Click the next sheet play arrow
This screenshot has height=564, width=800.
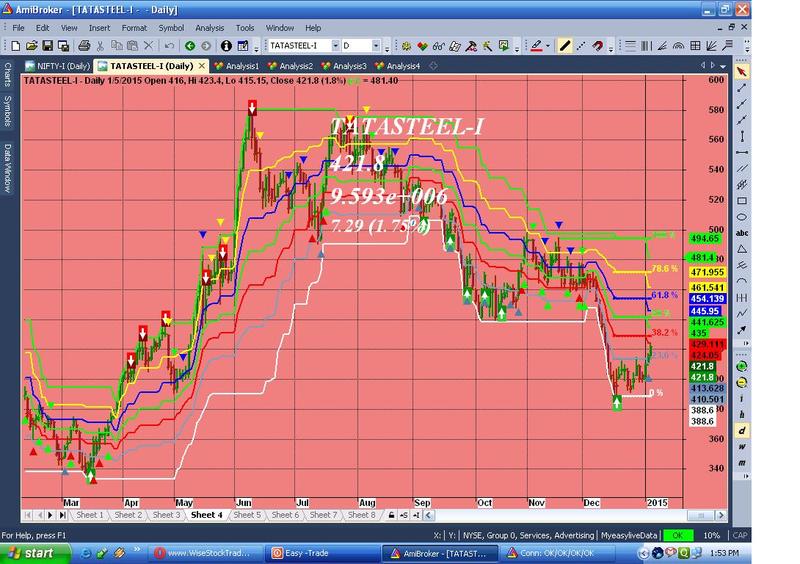click(x=51, y=515)
